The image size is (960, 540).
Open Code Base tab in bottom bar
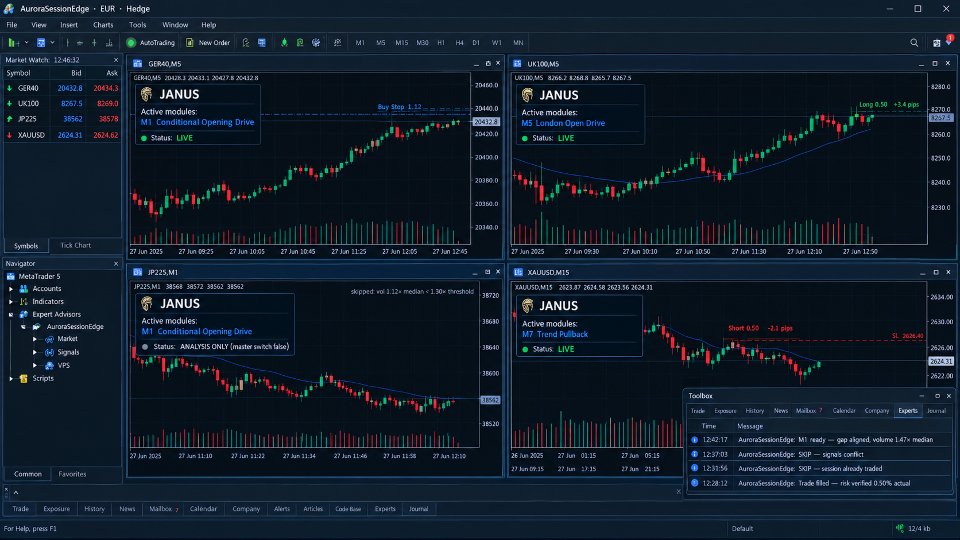click(348, 509)
